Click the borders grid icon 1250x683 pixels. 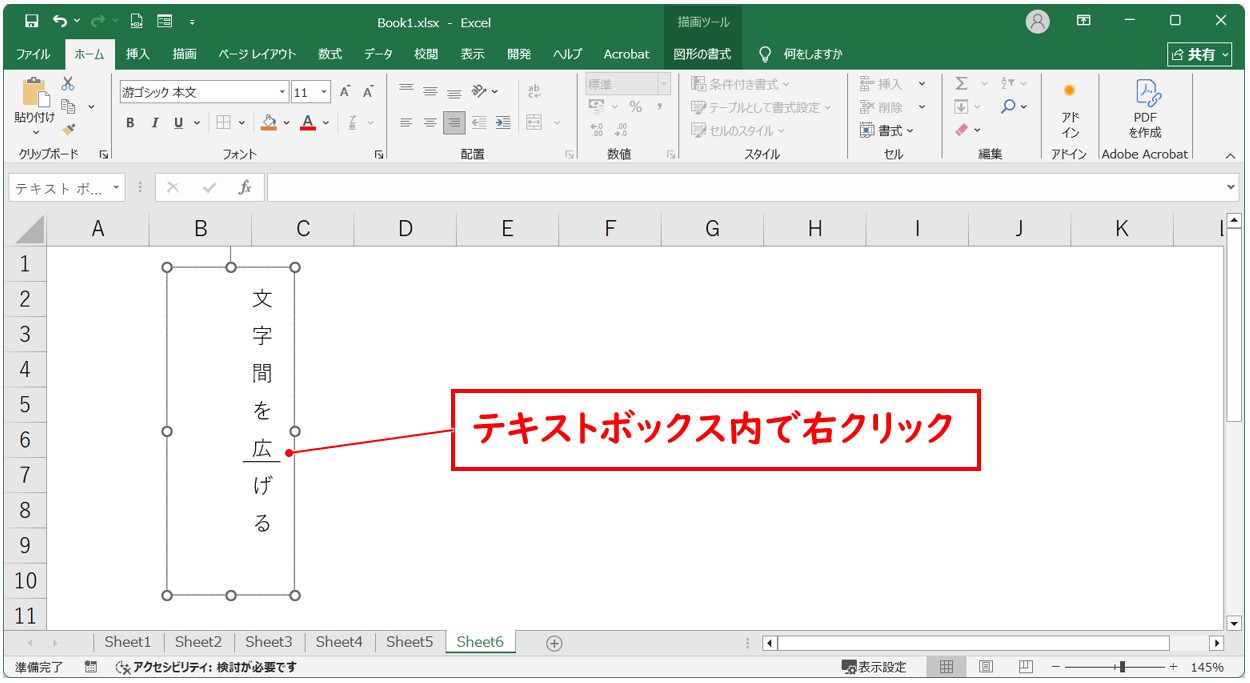tap(223, 122)
